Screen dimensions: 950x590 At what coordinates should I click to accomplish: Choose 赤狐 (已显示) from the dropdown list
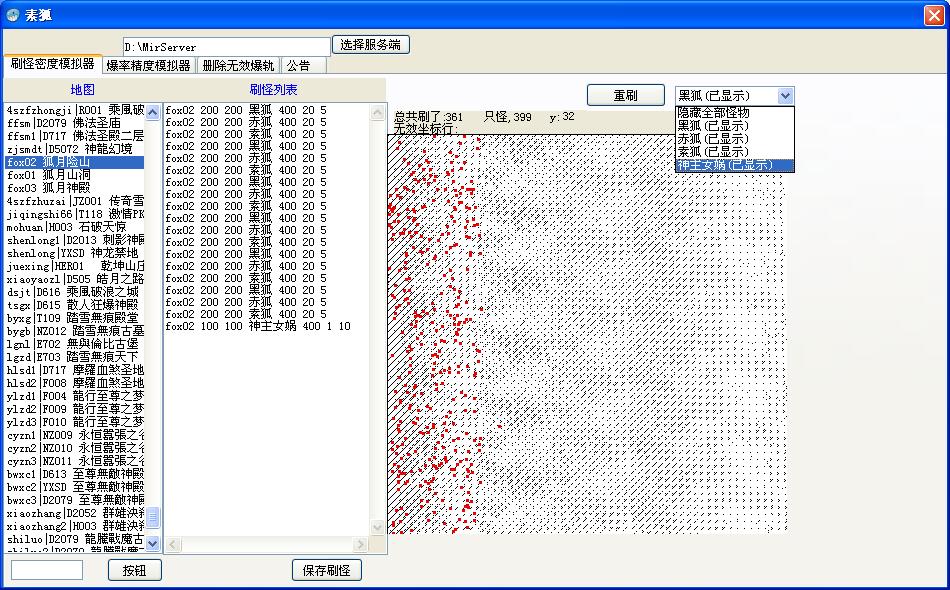click(734, 139)
